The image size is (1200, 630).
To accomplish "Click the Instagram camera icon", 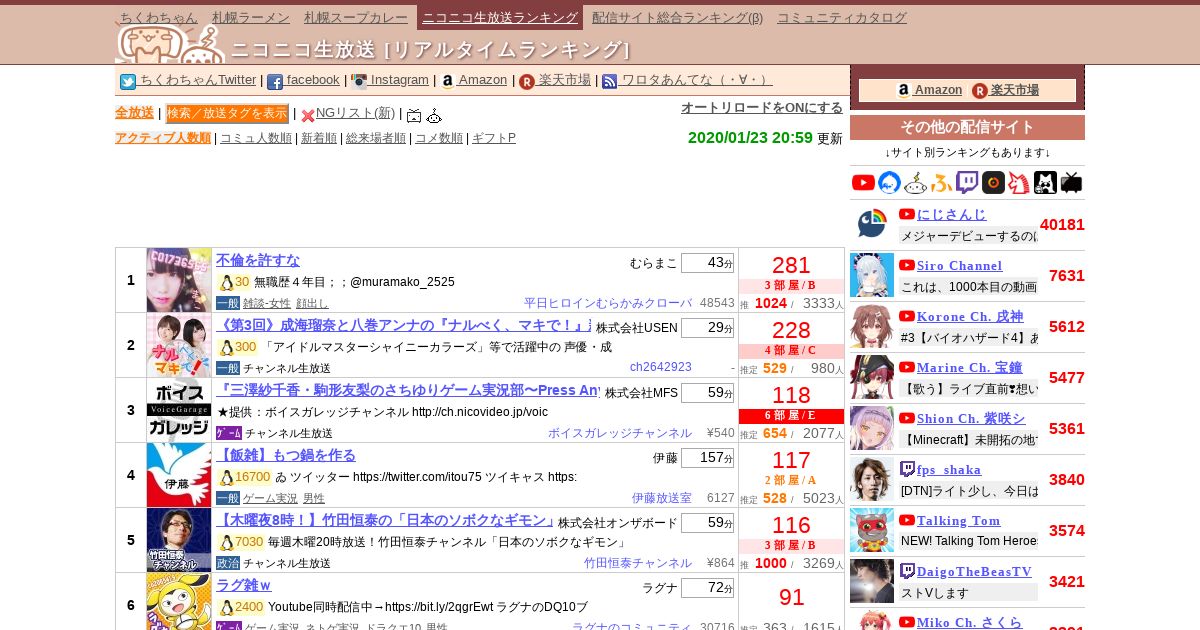I will coord(359,82).
